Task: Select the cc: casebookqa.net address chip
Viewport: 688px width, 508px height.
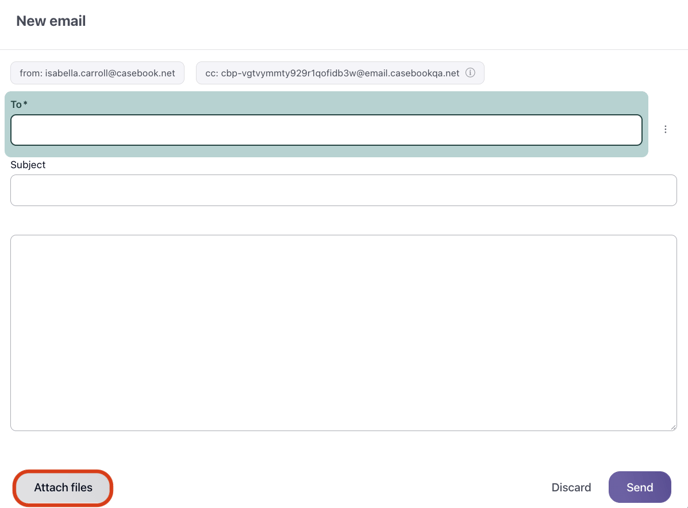Action: coord(332,73)
